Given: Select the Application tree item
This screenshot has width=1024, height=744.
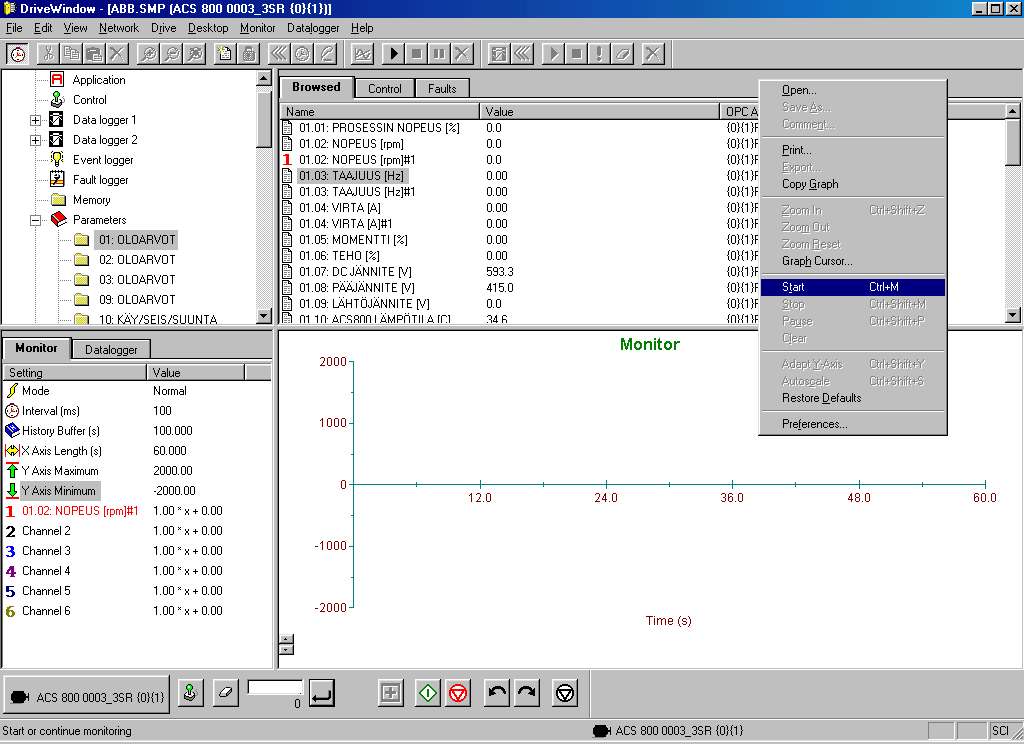Looking at the screenshot, I should point(99,80).
